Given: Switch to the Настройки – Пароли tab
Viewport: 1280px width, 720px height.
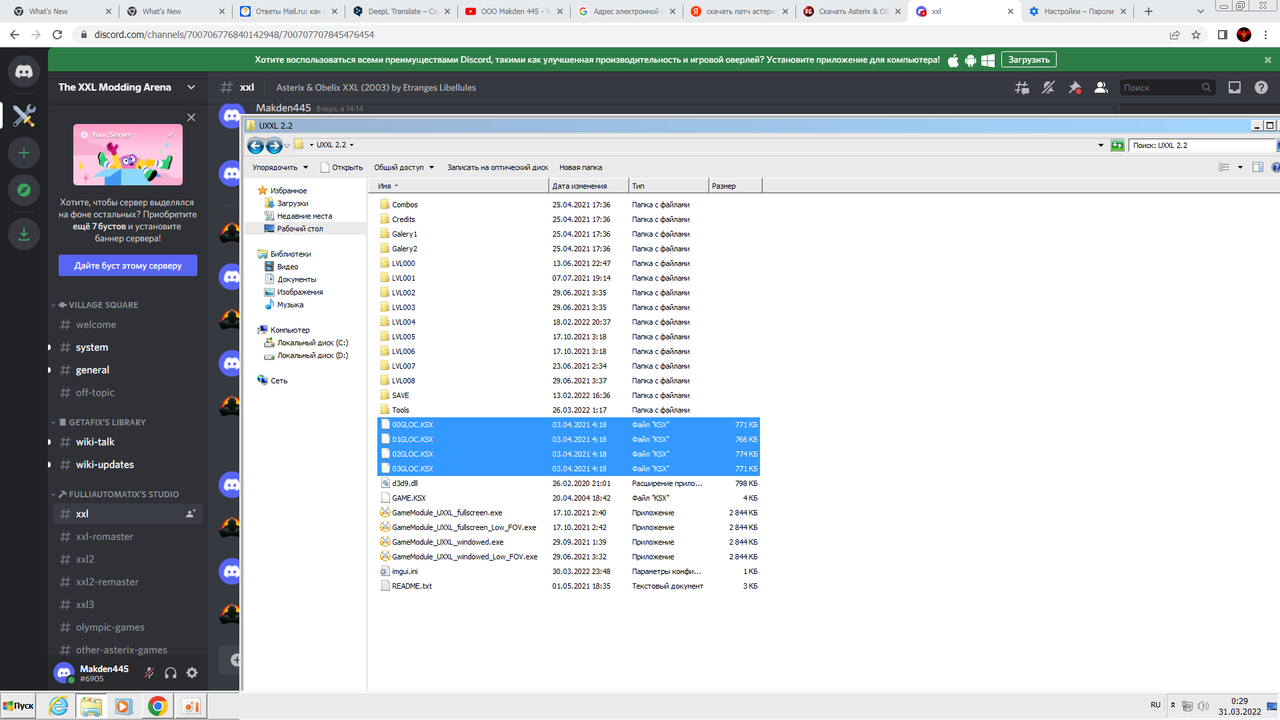Looking at the screenshot, I should 1077,11.
